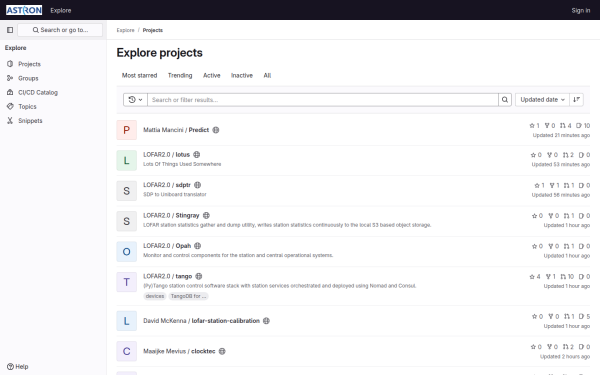
Task: Click the star count of Predict project
Action: 535,126
